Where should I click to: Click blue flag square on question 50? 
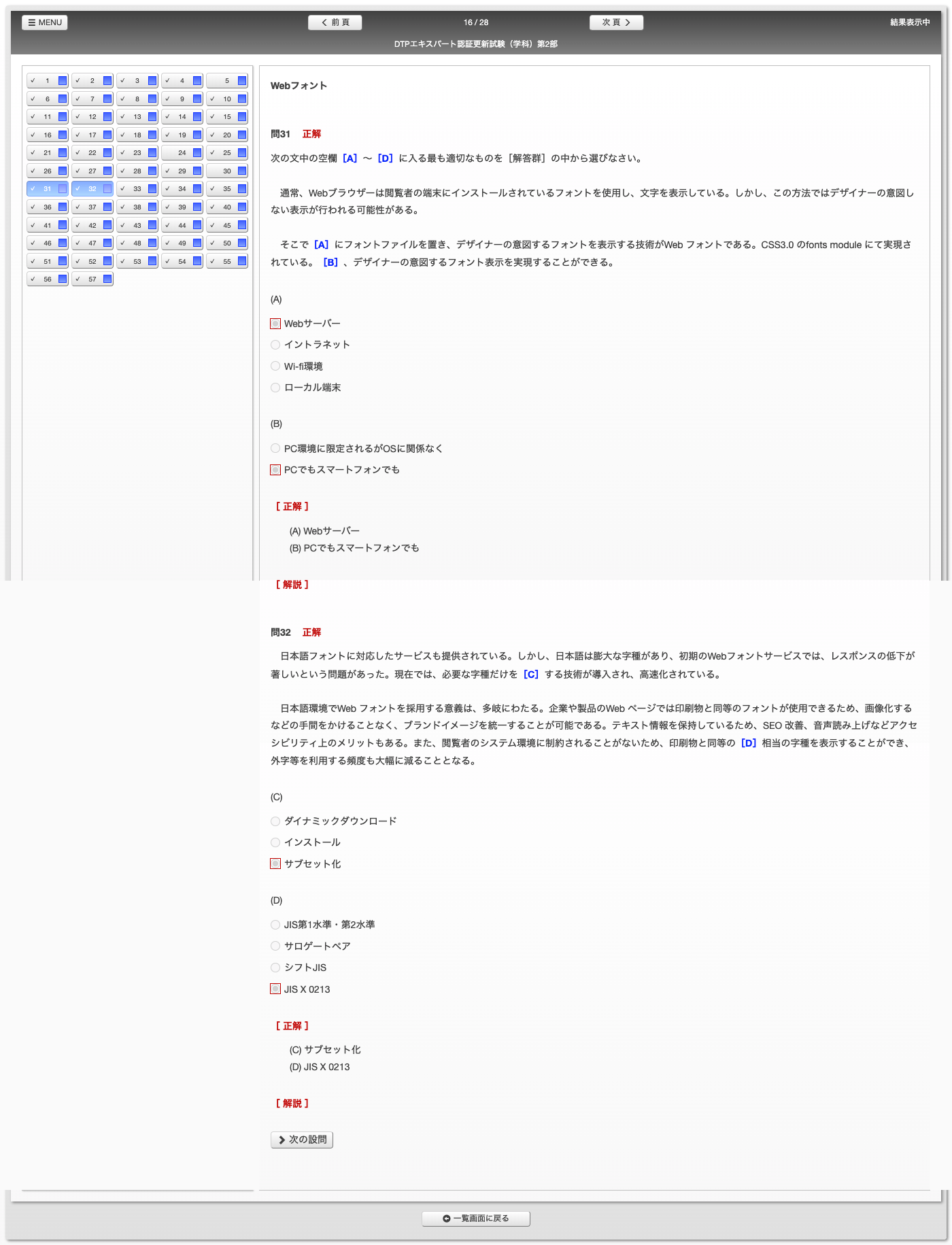[242, 243]
